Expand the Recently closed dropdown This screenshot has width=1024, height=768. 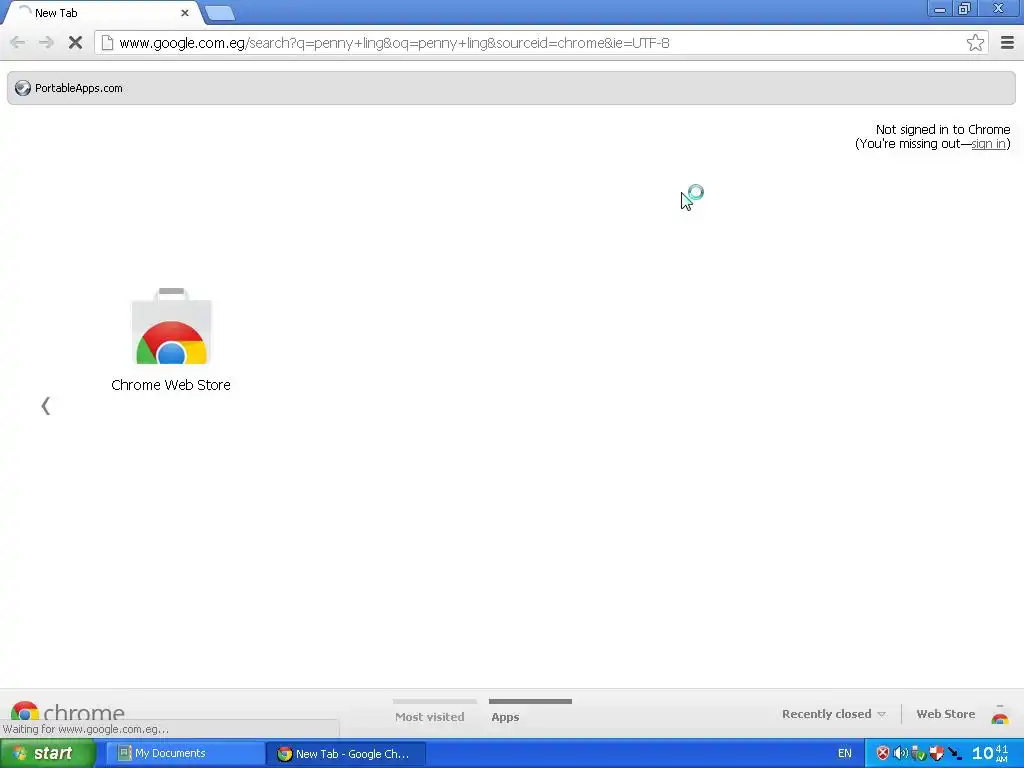coord(833,714)
